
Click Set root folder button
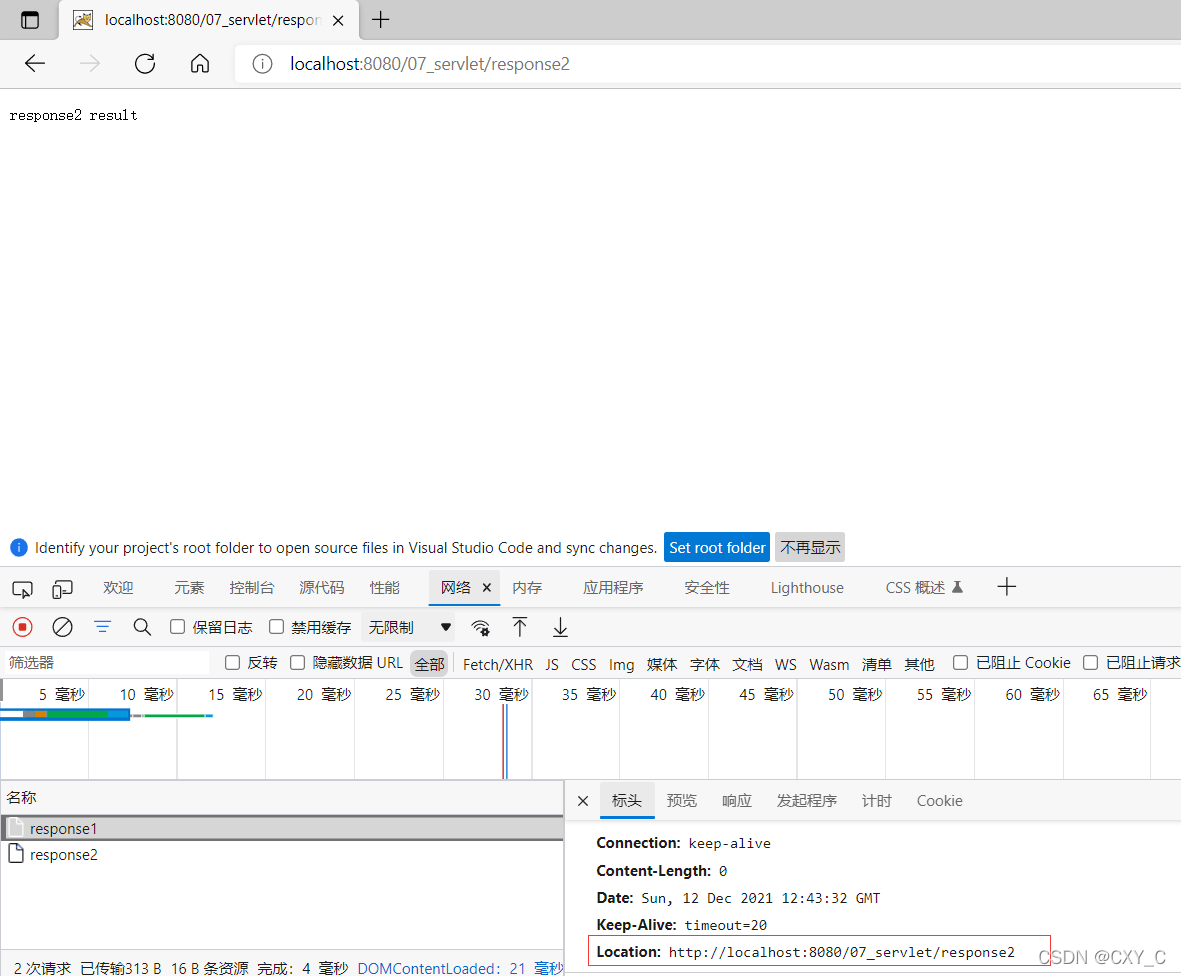click(717, 547)
